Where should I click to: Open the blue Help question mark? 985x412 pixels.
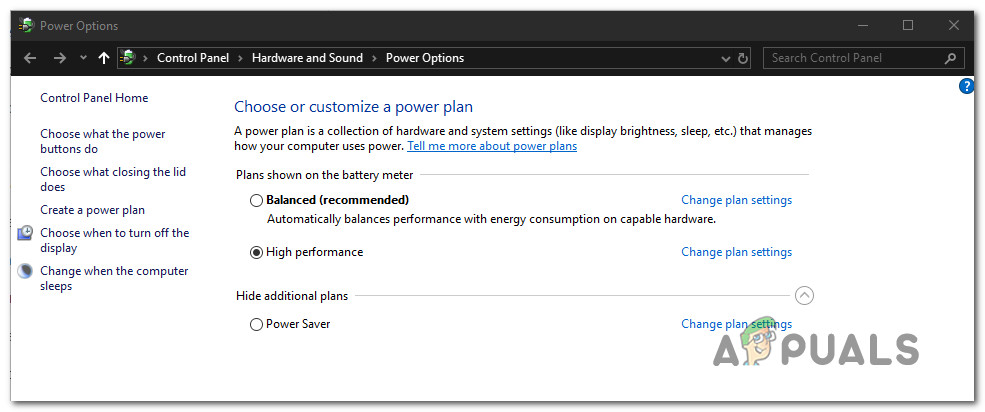coord(966,87)
